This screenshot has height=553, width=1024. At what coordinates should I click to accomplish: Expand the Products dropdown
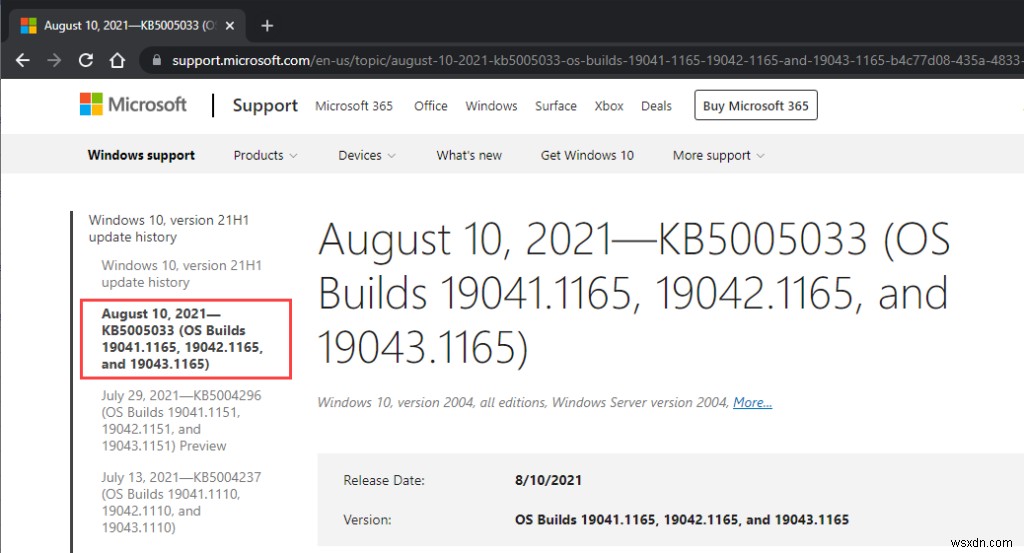pyautogui.click(x=265, y=155)
